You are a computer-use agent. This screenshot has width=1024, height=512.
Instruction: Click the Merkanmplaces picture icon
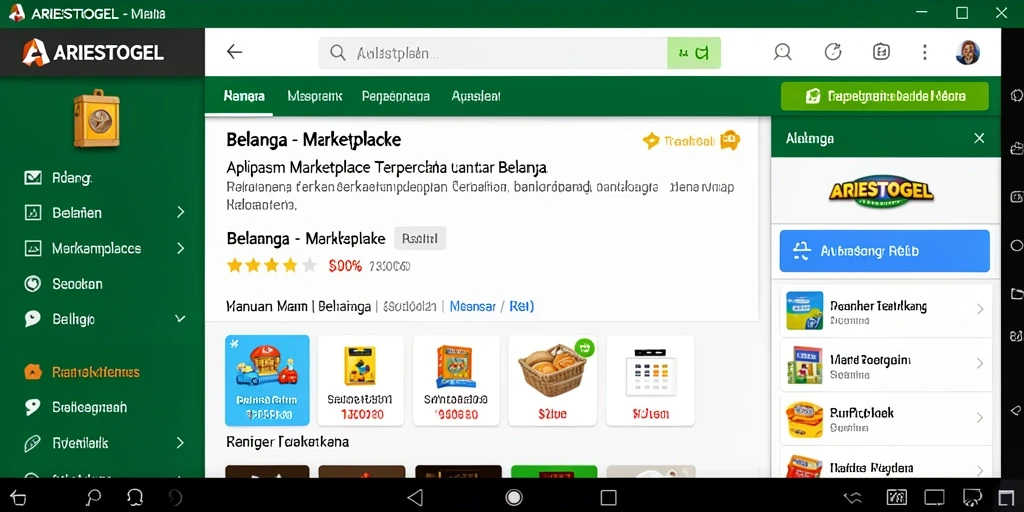tap(33, 248)
